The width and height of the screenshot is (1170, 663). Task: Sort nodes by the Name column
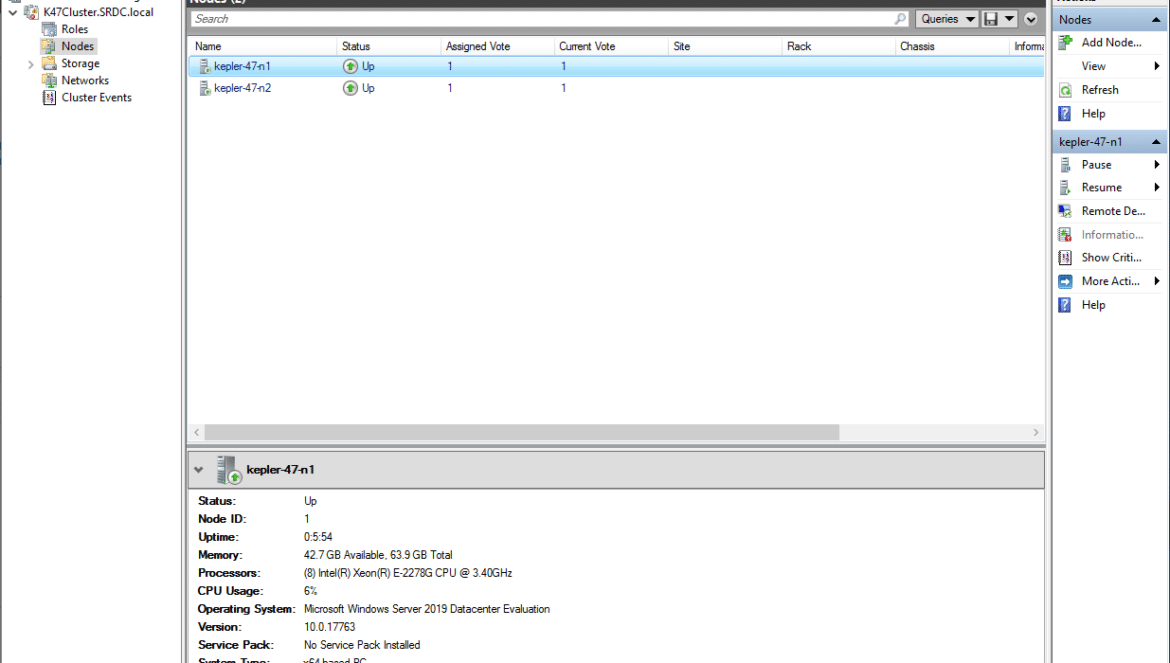tap(262, 46)
